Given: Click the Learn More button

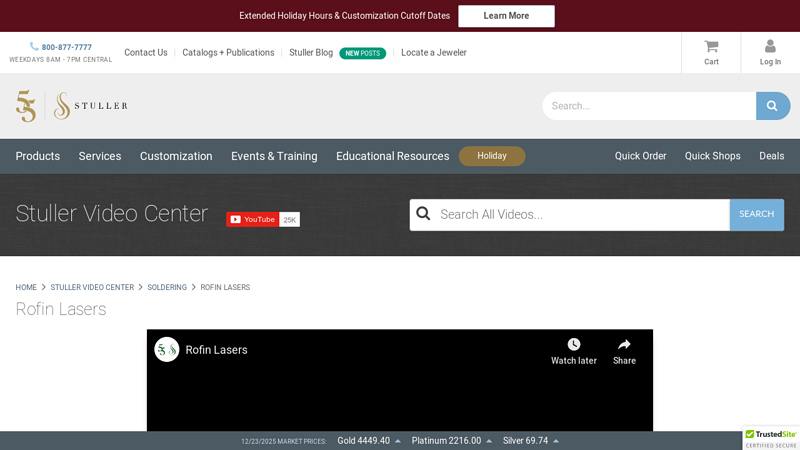Looking at the screenshot, I should pyautogui.click(x=506, y=16).
